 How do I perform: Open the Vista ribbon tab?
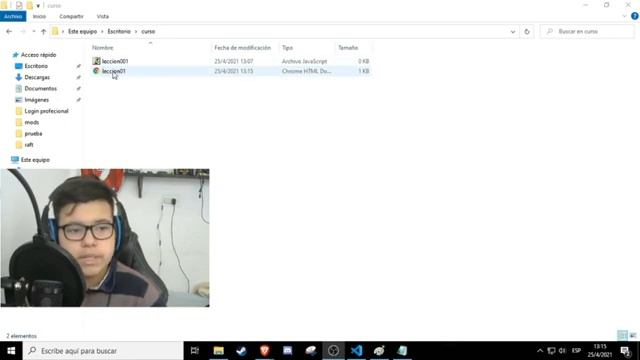102,16
